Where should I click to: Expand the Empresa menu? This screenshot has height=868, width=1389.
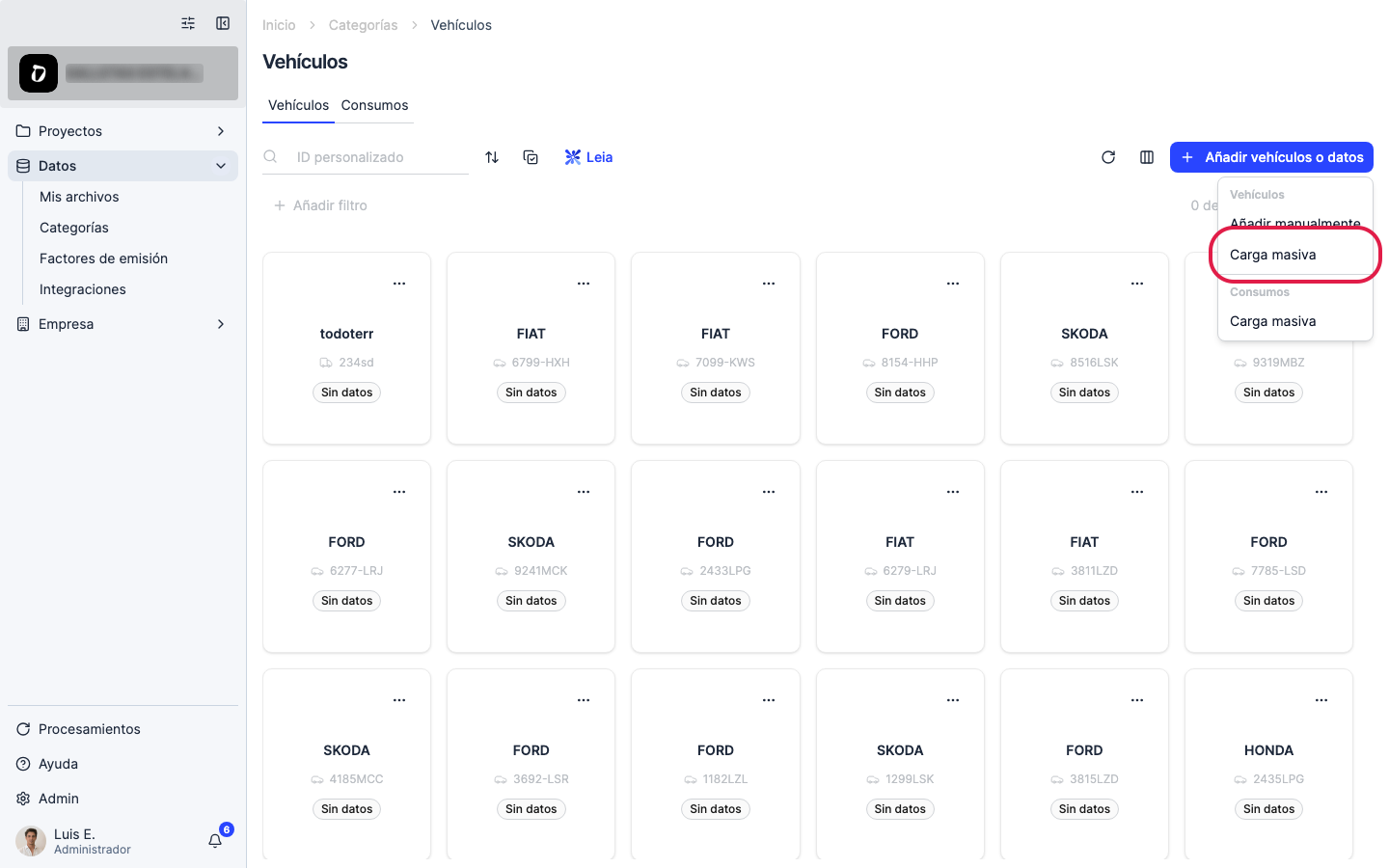pos(123,324)
